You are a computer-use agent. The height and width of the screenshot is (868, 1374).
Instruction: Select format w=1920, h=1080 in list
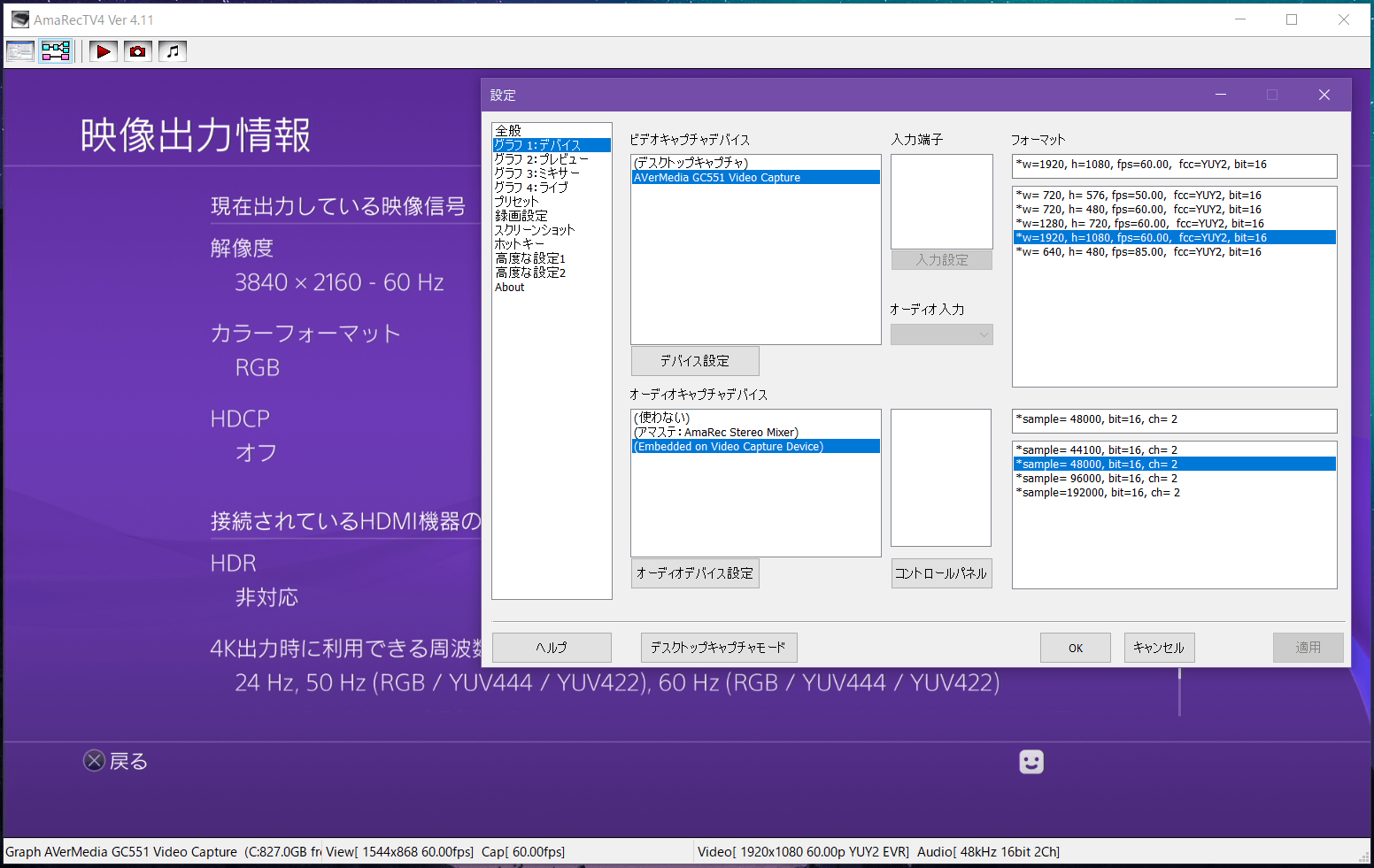tap(1174, 238)
